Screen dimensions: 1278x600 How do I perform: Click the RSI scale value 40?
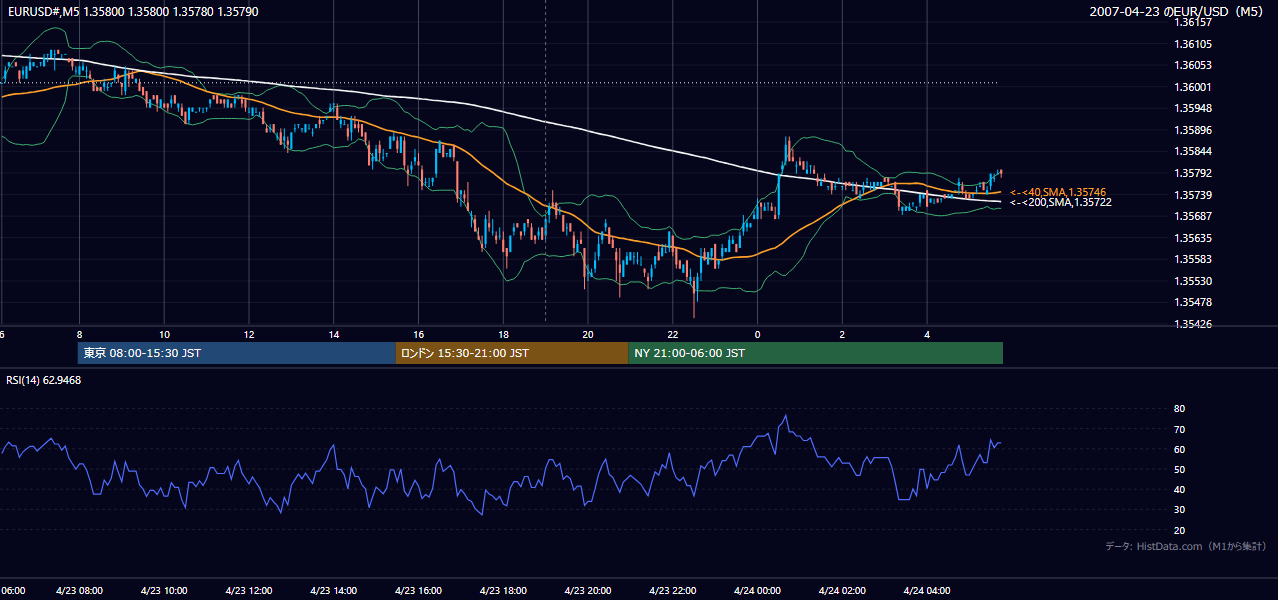point(1179,490)
